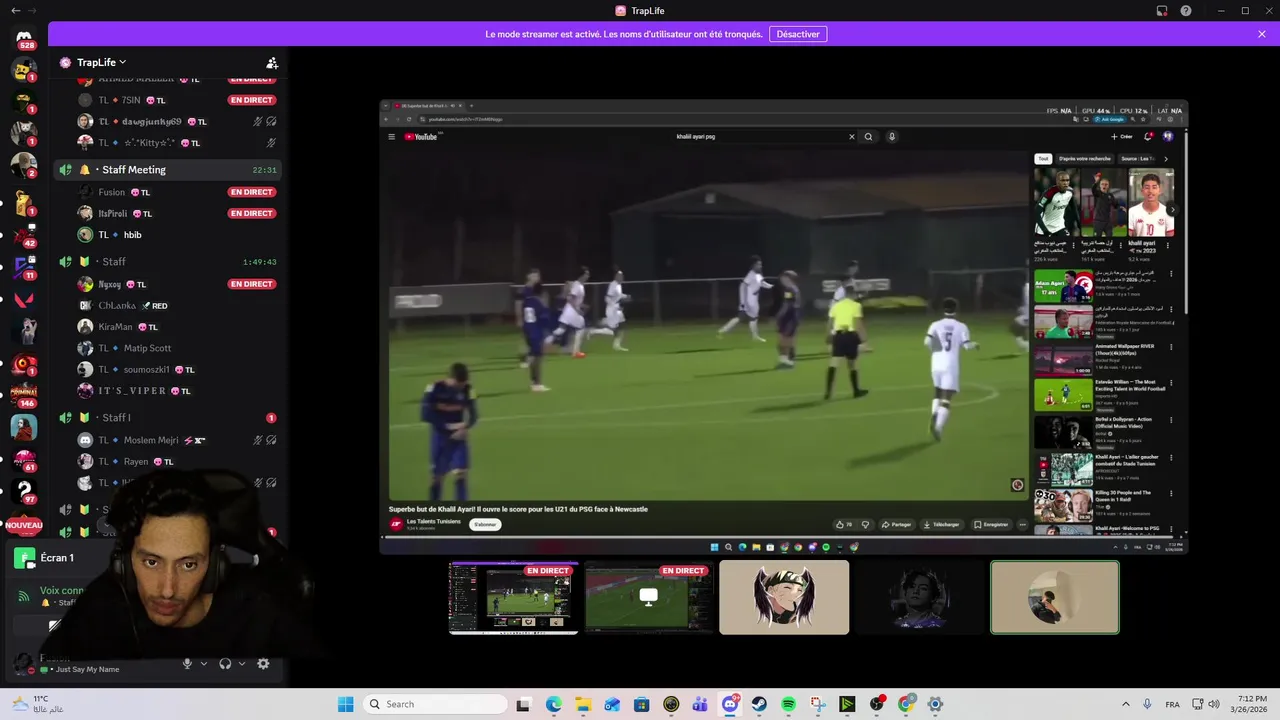Screen dimensions: 1280x720
Task: Select second EN DIRECT stream thumbnail with monitor icon
Action: [649, 597]
